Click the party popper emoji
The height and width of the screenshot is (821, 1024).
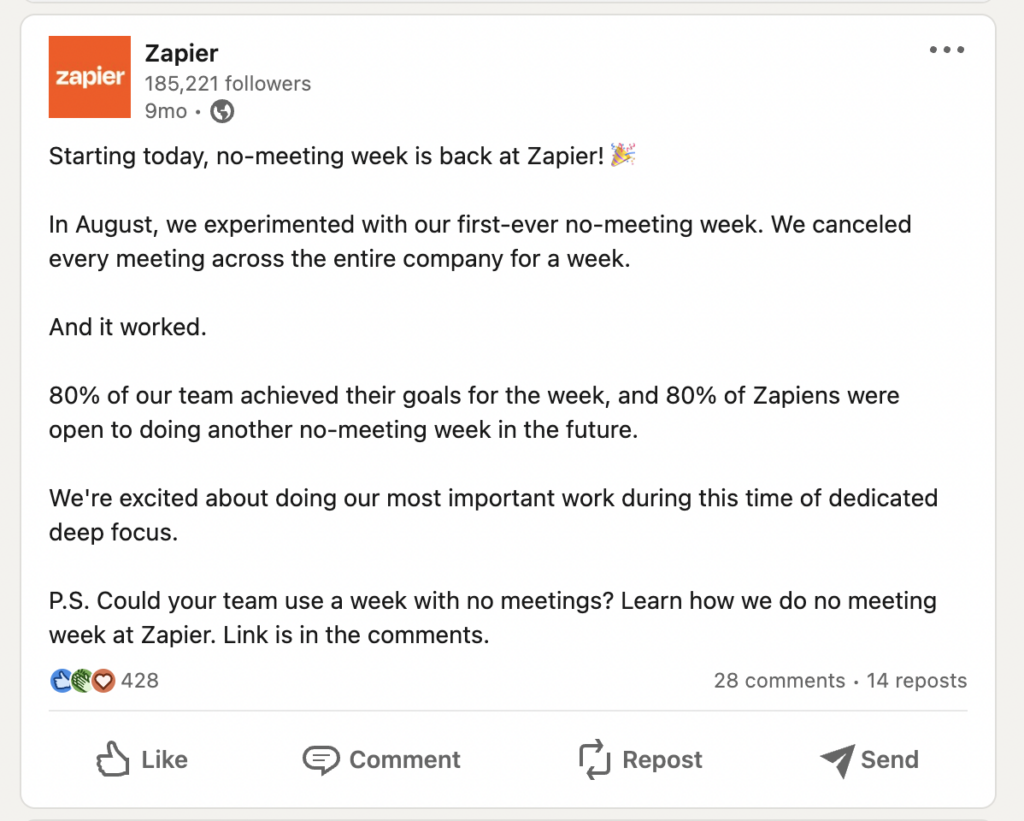[624, 155]
